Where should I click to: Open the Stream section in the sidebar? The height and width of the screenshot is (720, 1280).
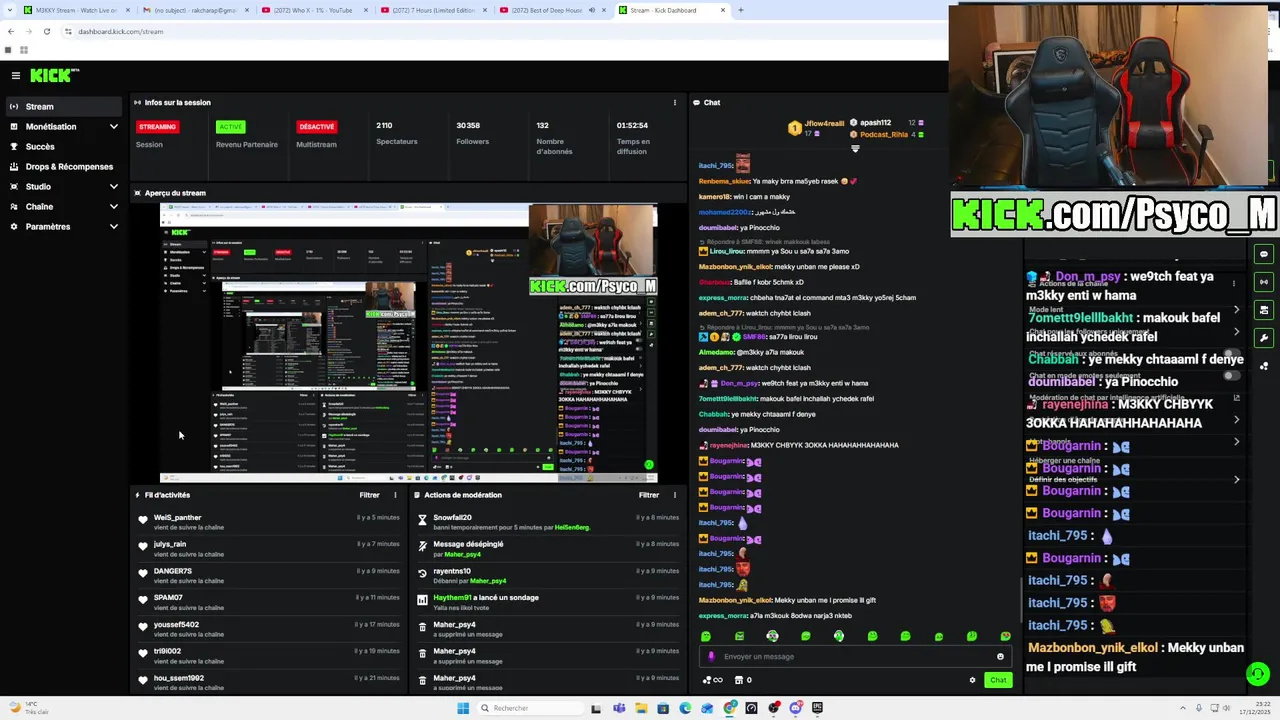63,106
